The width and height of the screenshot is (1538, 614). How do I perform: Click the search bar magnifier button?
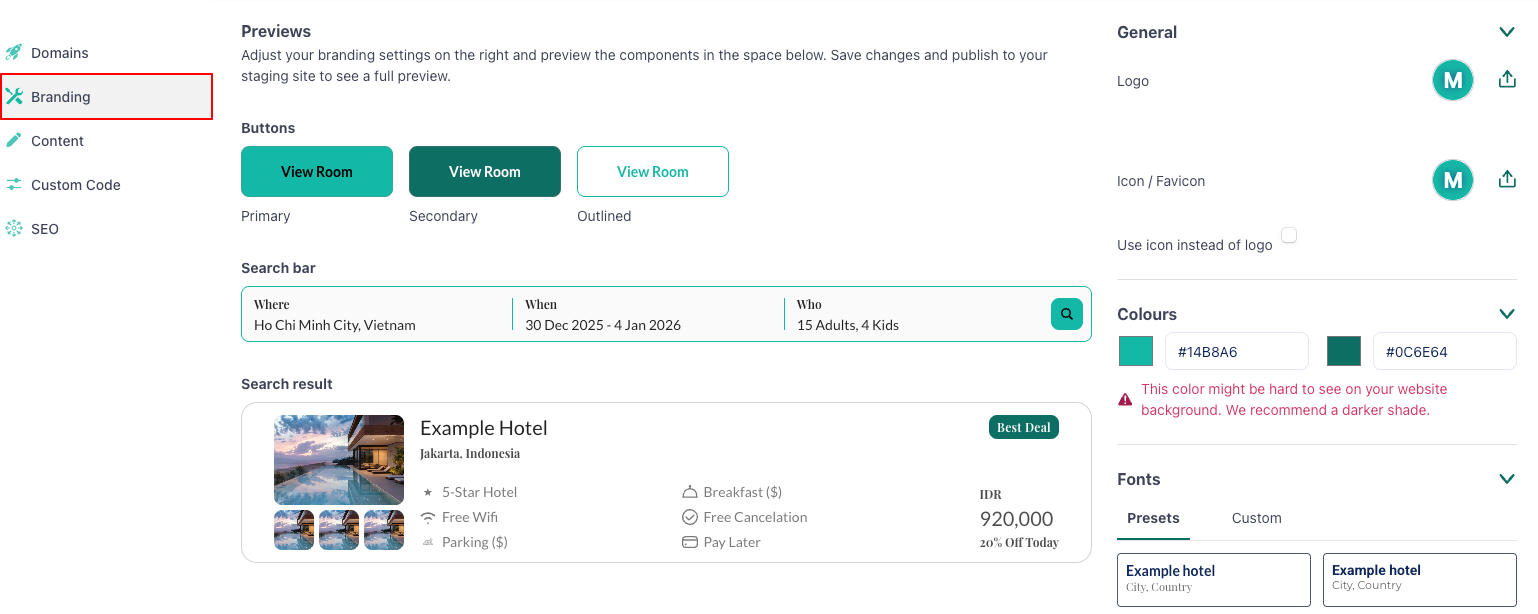(1067, 314)
